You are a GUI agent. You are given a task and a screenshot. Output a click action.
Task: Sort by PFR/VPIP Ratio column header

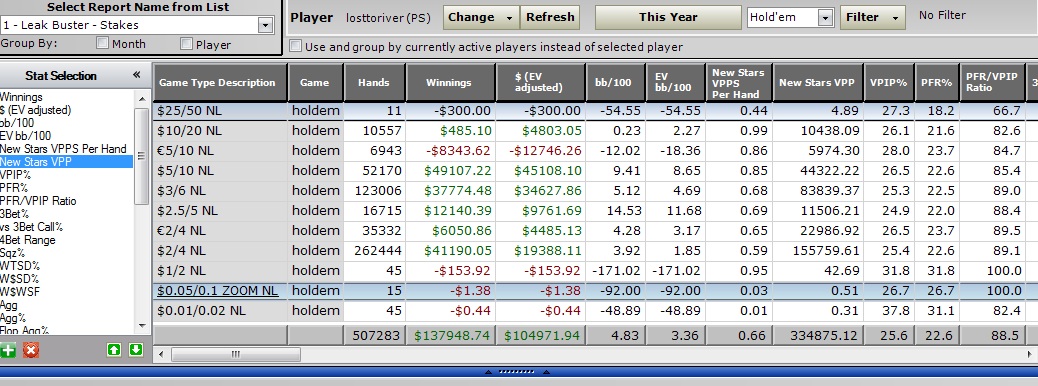pos(991,83)
